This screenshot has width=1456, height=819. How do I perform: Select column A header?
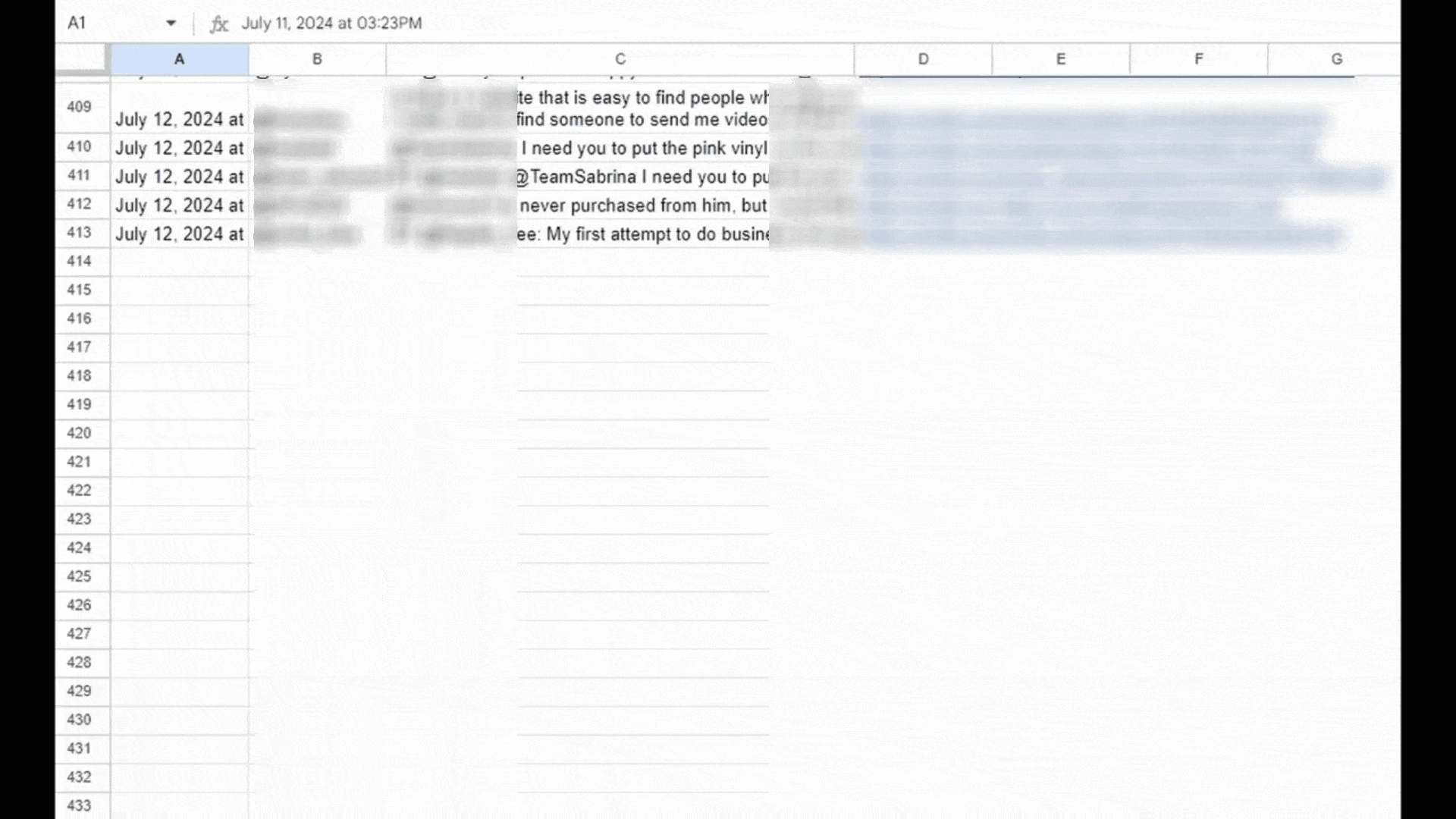tap(180, 59)
